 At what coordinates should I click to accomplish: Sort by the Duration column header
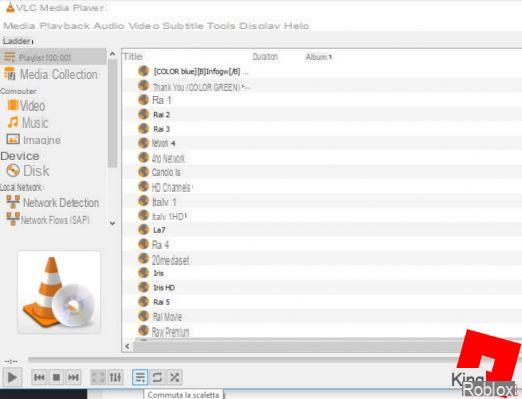click(265, 56)
